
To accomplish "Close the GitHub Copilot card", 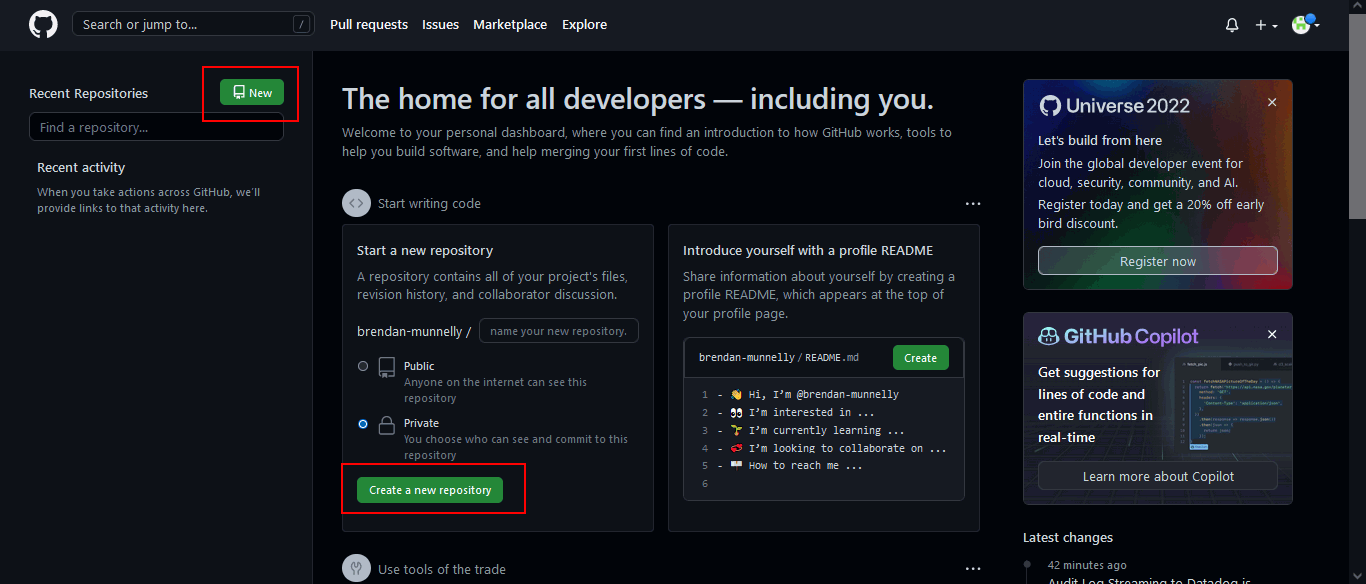I will point(1272,334).
